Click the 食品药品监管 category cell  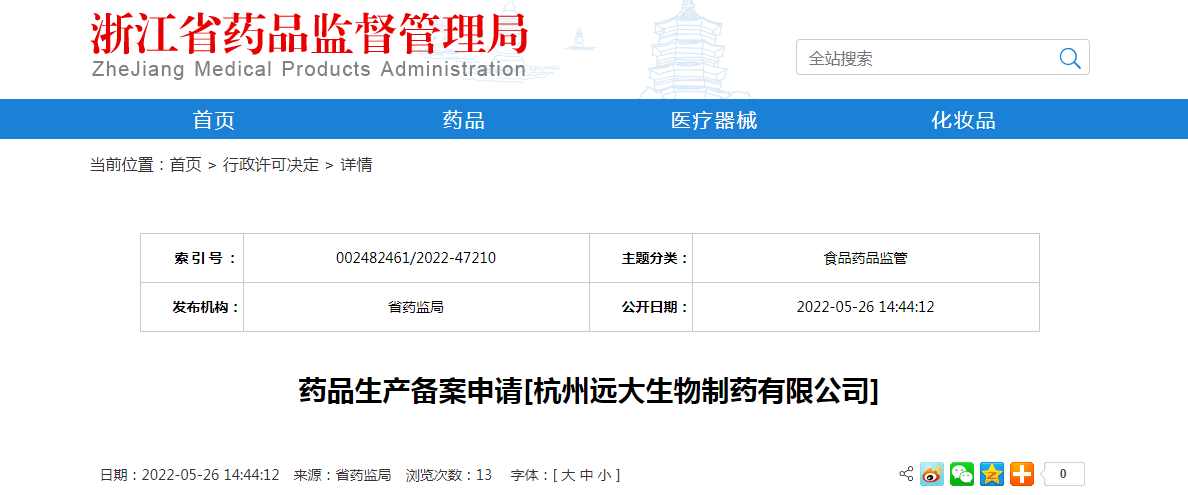coord(865,258)
